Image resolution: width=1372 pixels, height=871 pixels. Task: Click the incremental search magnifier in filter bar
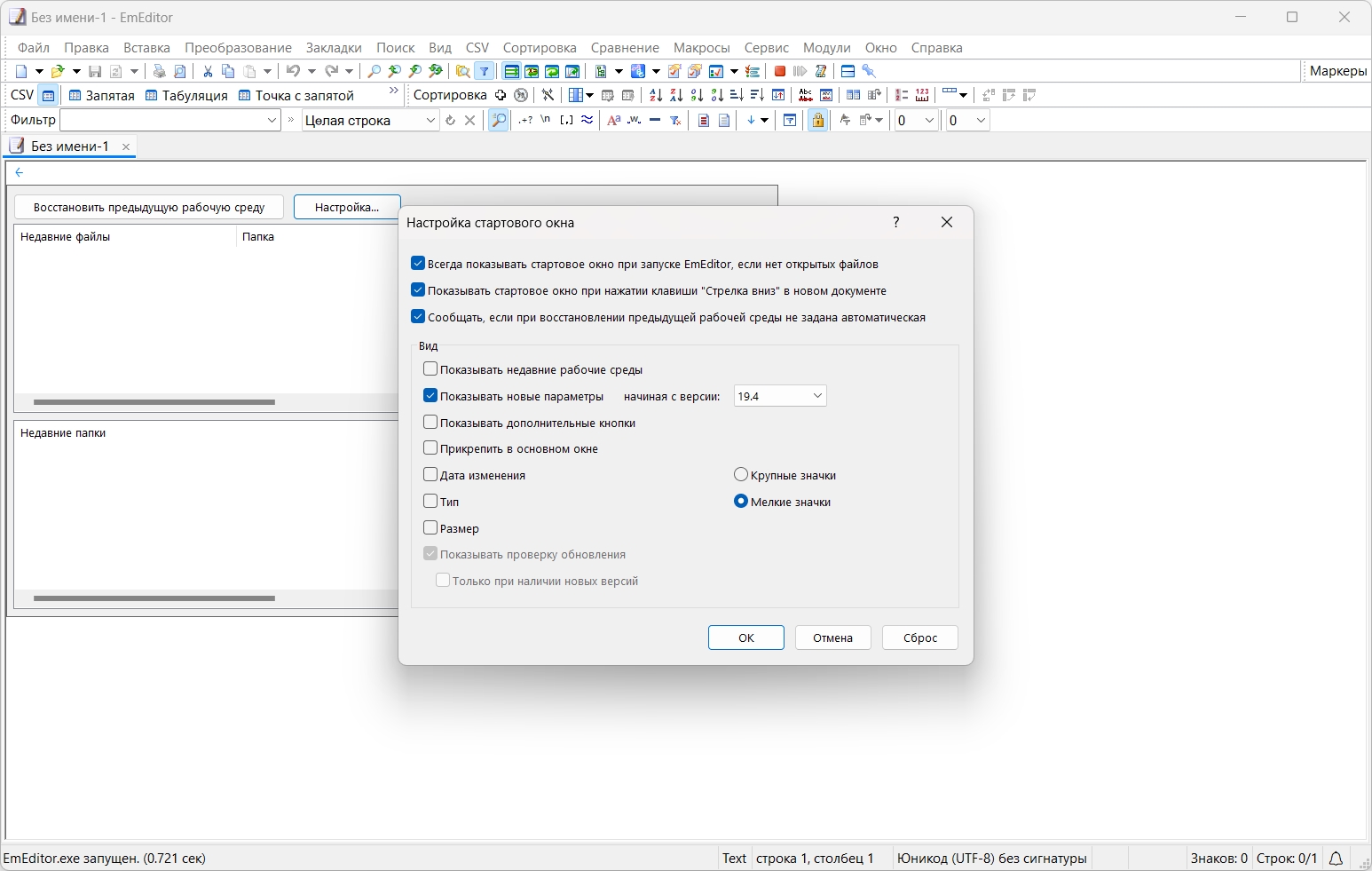click(x=499, y=120)
